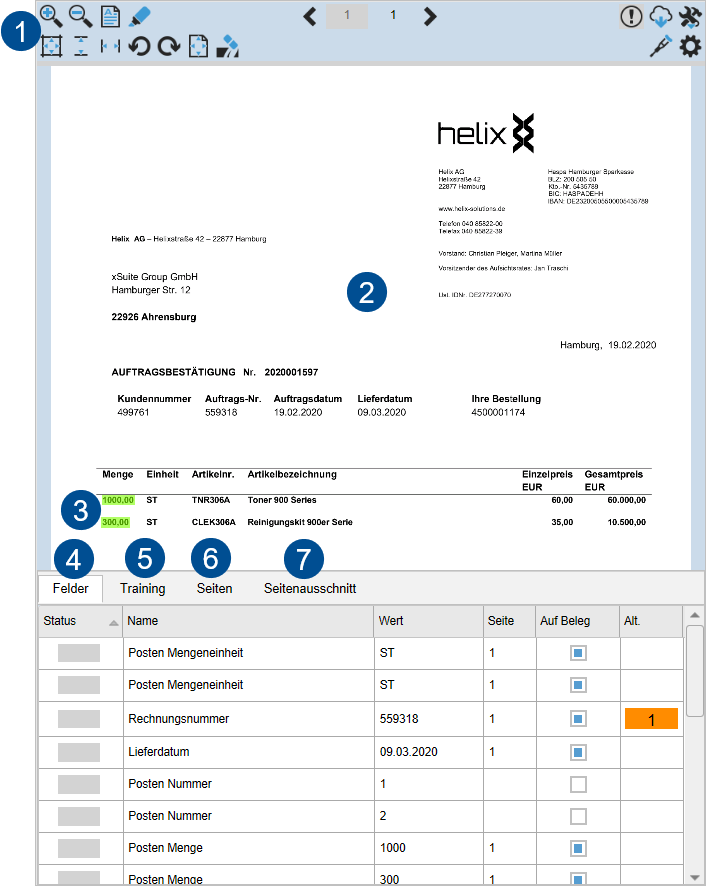The image size is (706, 886).
Task: Click the scrollbar down arrow in the table
Action: pyautogui.click(x=694, y=878)
